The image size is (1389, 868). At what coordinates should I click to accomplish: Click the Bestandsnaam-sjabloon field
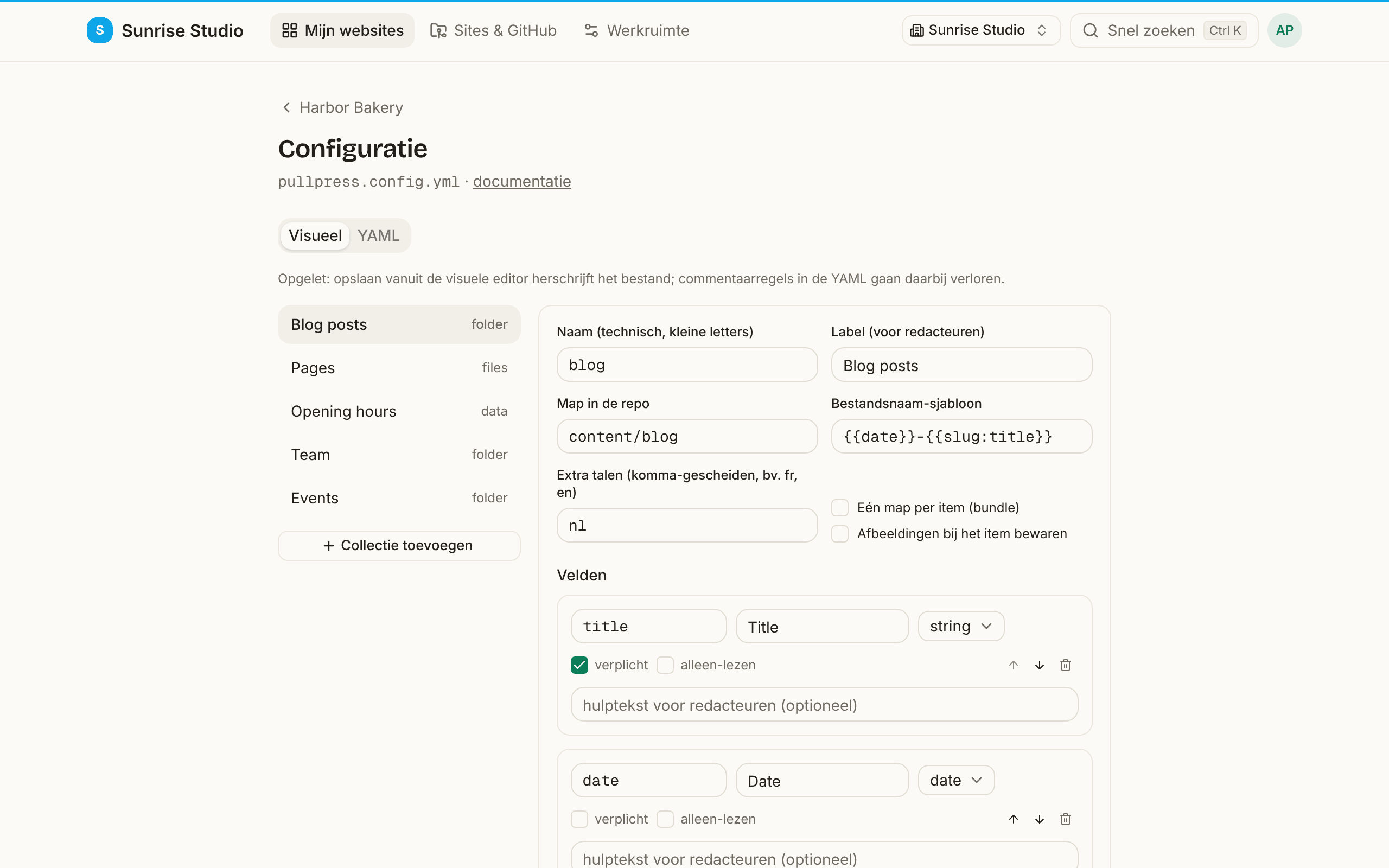961,436
